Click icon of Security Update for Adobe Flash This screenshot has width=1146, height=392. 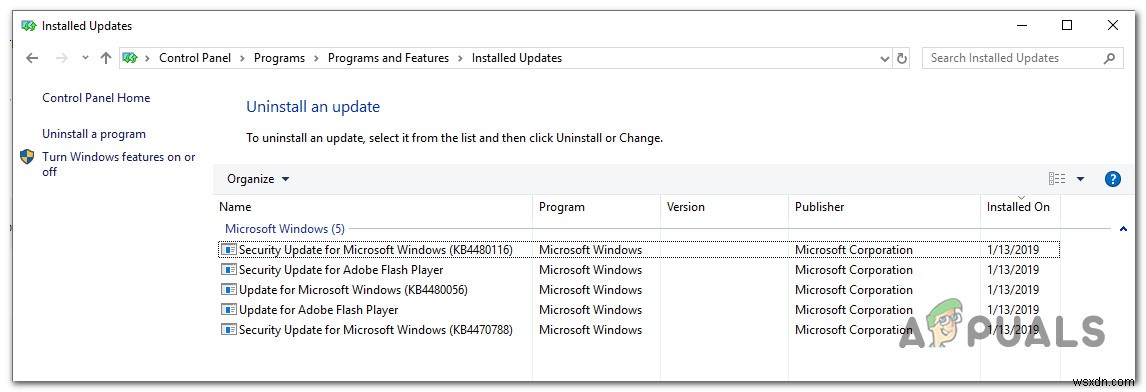pos(229,270)
